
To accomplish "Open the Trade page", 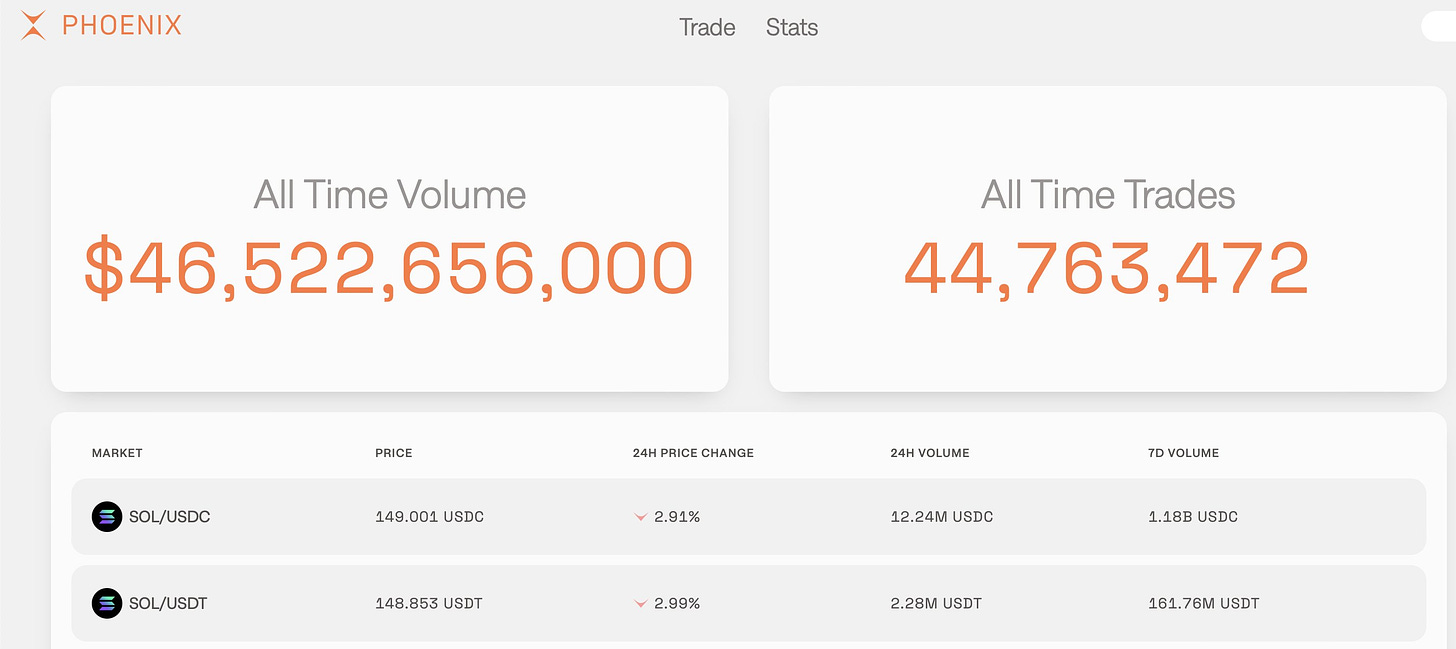I will pyautogui.click(x=707, y=28).
